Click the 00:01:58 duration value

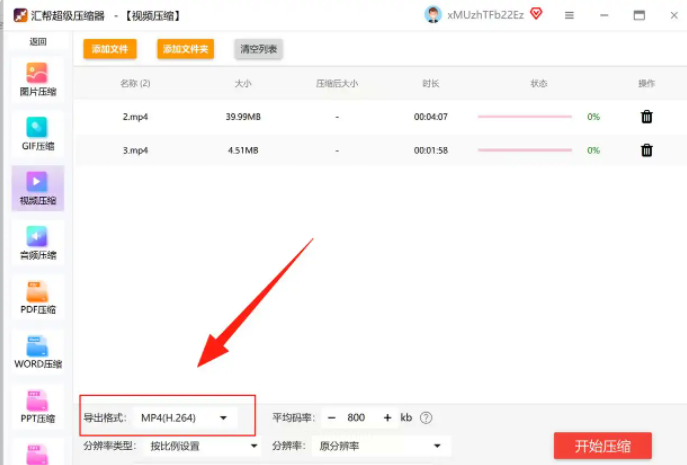pyautogui.click(x=431, y=150)
